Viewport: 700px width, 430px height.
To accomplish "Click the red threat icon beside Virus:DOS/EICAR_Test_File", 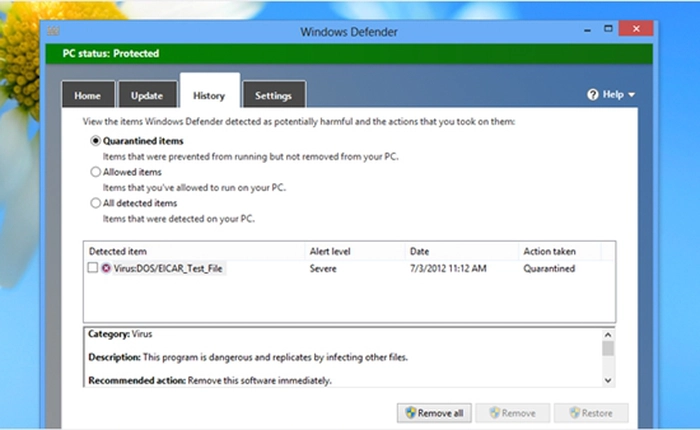I will pos(106,268).
